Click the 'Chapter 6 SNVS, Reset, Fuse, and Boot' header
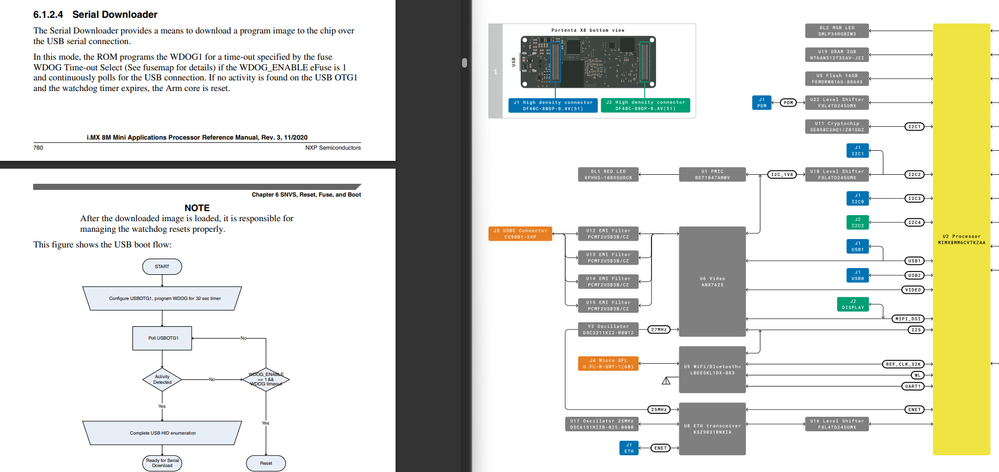 (306, 195)
